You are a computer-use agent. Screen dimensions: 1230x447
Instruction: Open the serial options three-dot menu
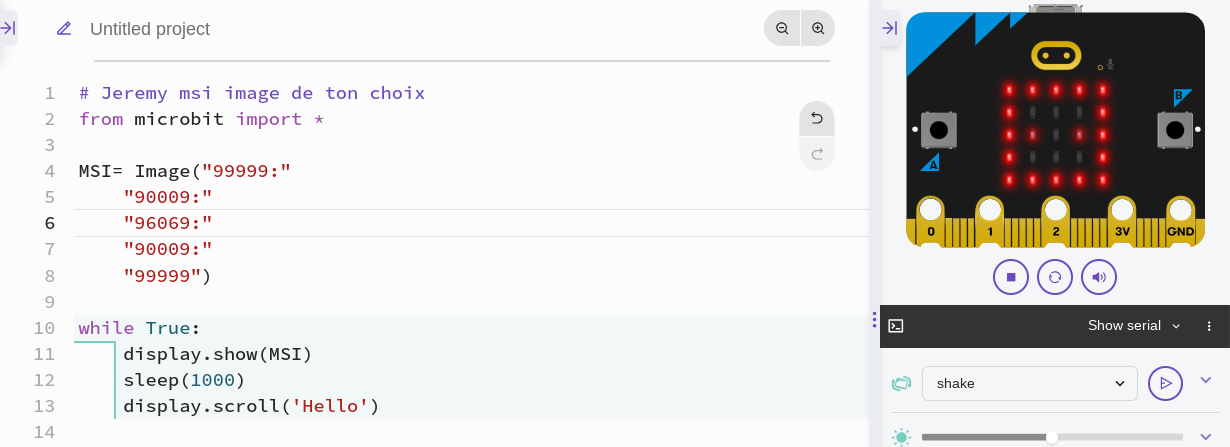pos(1209,326)
